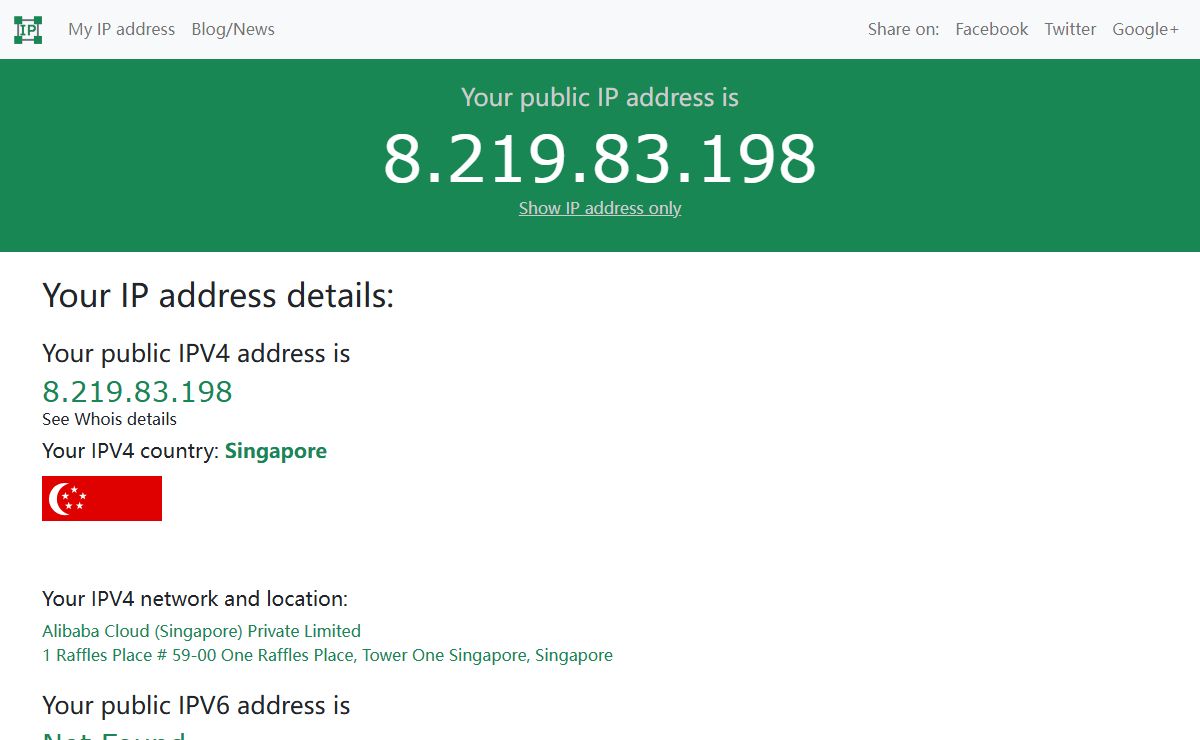Open Alibaba Cloud (Singapore) Private Limited link
Image resolution: width=1200 pixels, height=740 pixels.
(x=201, y=631)
